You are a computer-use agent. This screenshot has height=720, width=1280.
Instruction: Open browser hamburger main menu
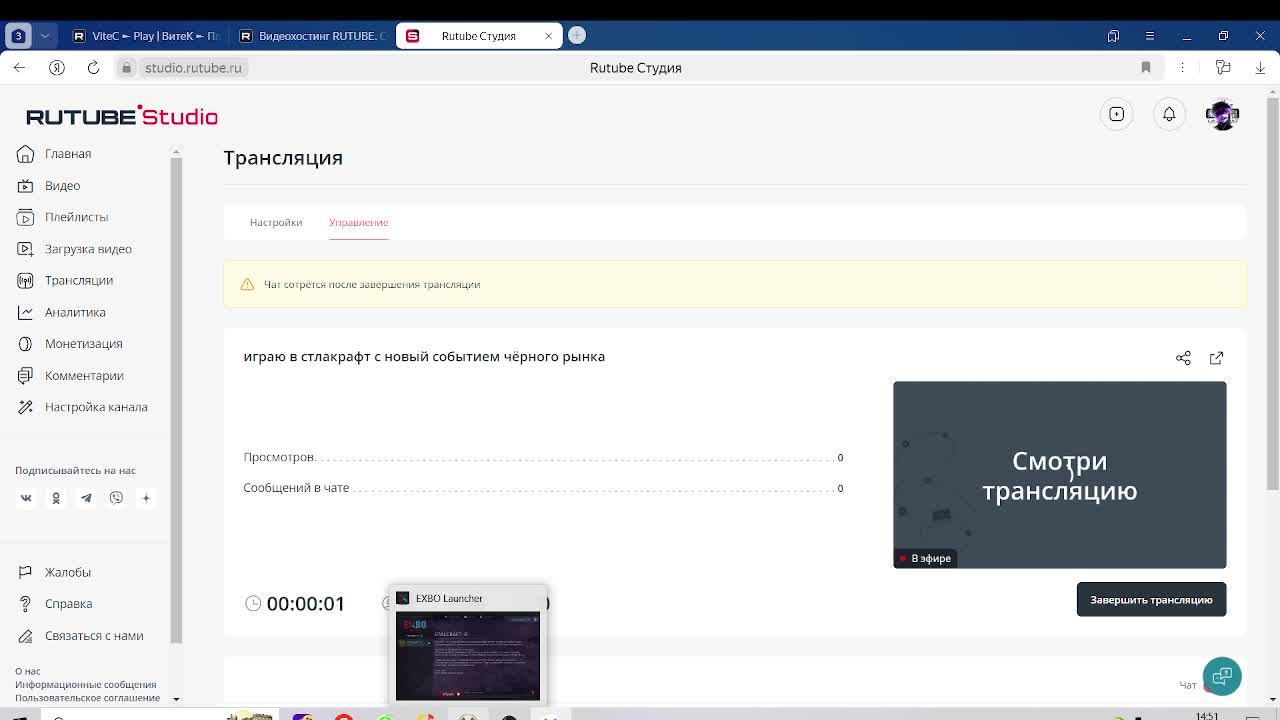tap(1150, 36)
